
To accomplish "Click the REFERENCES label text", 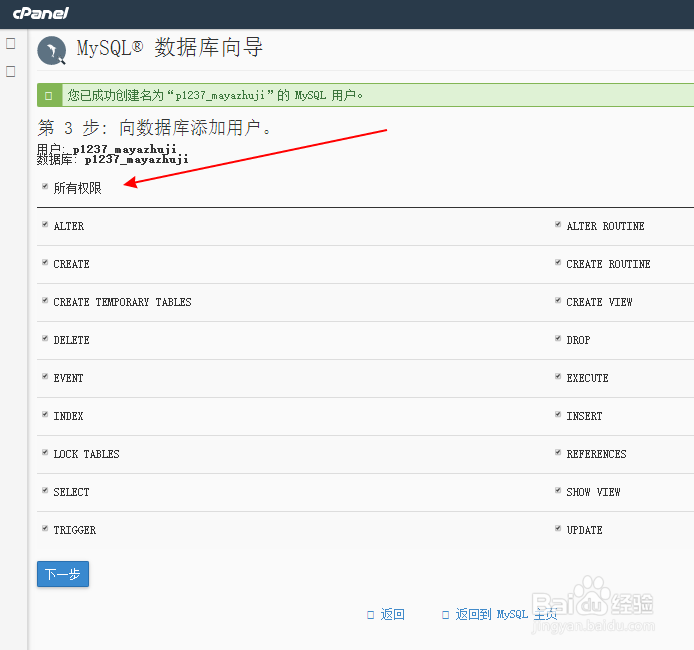I will 597,454.
